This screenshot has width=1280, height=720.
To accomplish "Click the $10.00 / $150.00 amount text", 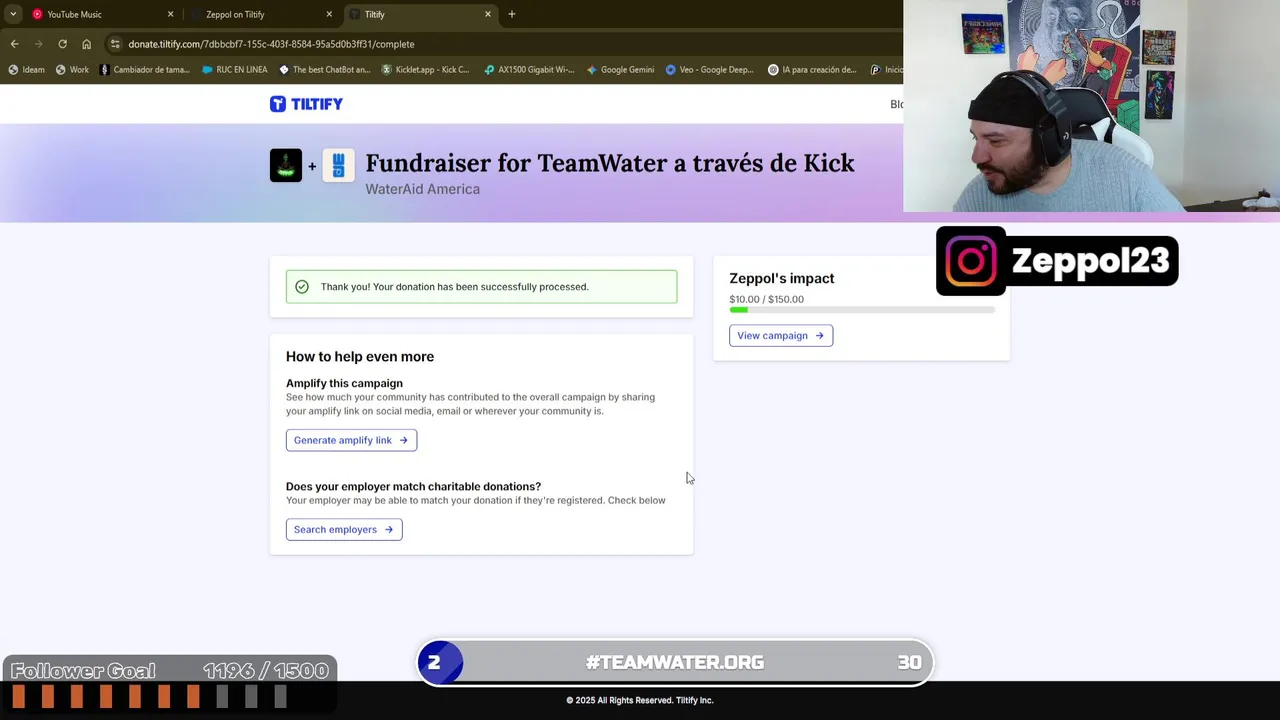I will pyautogui.click(x=766, y=299).
